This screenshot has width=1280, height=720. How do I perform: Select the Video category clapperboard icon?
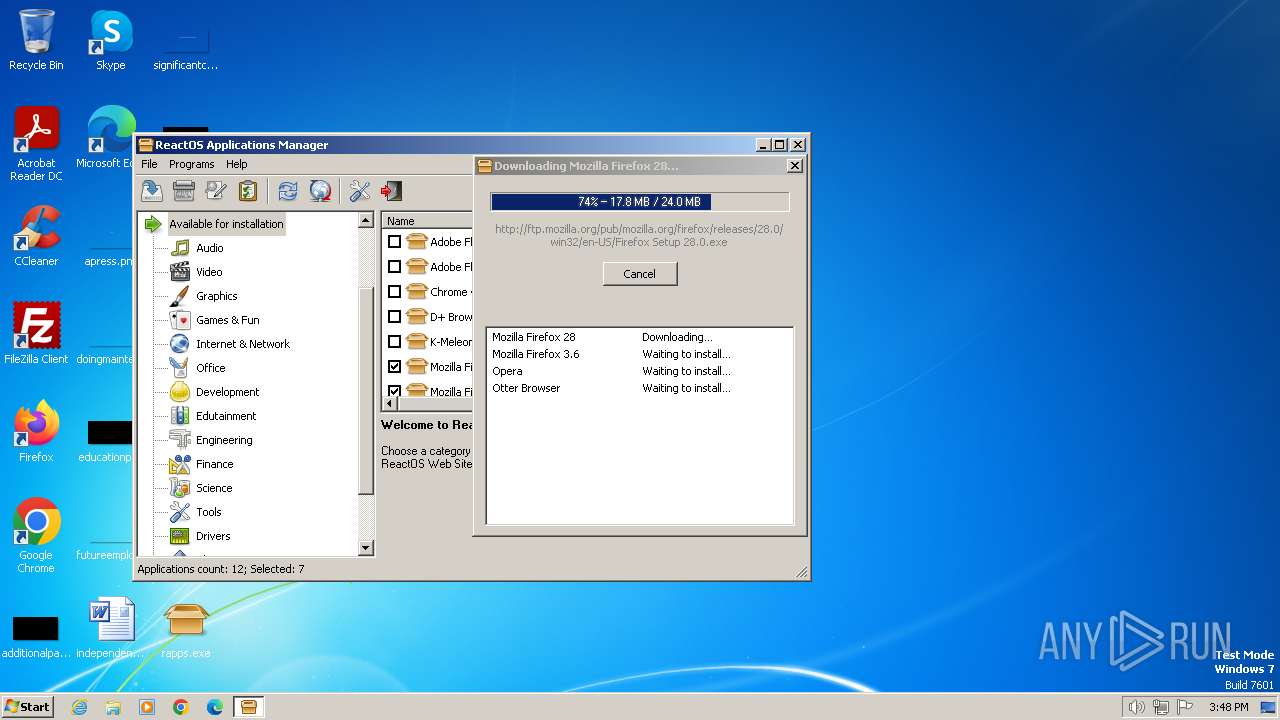(180, 272)
